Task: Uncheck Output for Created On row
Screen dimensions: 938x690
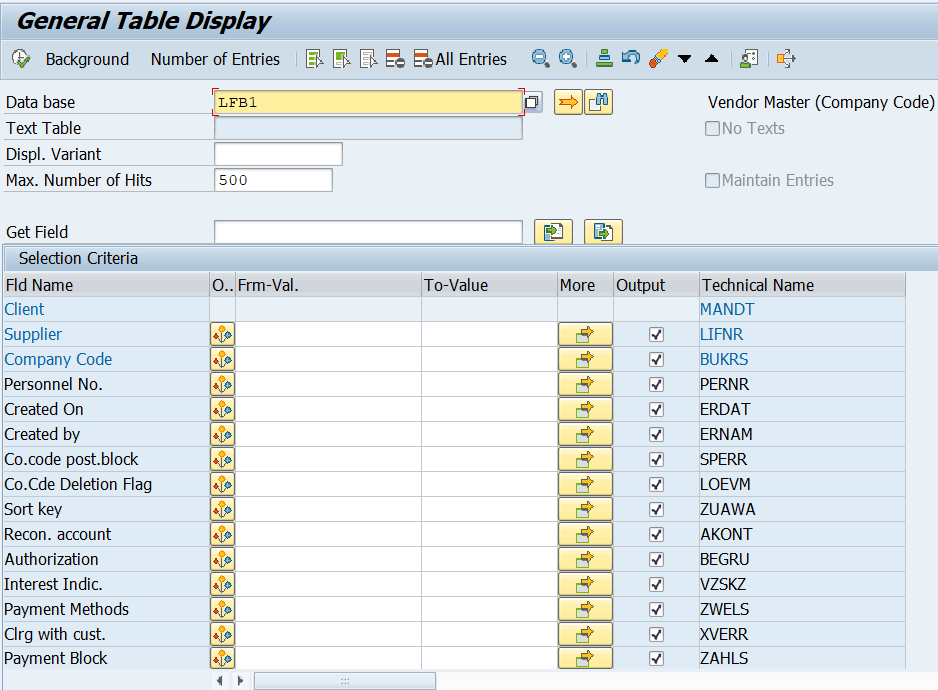Action: coord(656,410)
